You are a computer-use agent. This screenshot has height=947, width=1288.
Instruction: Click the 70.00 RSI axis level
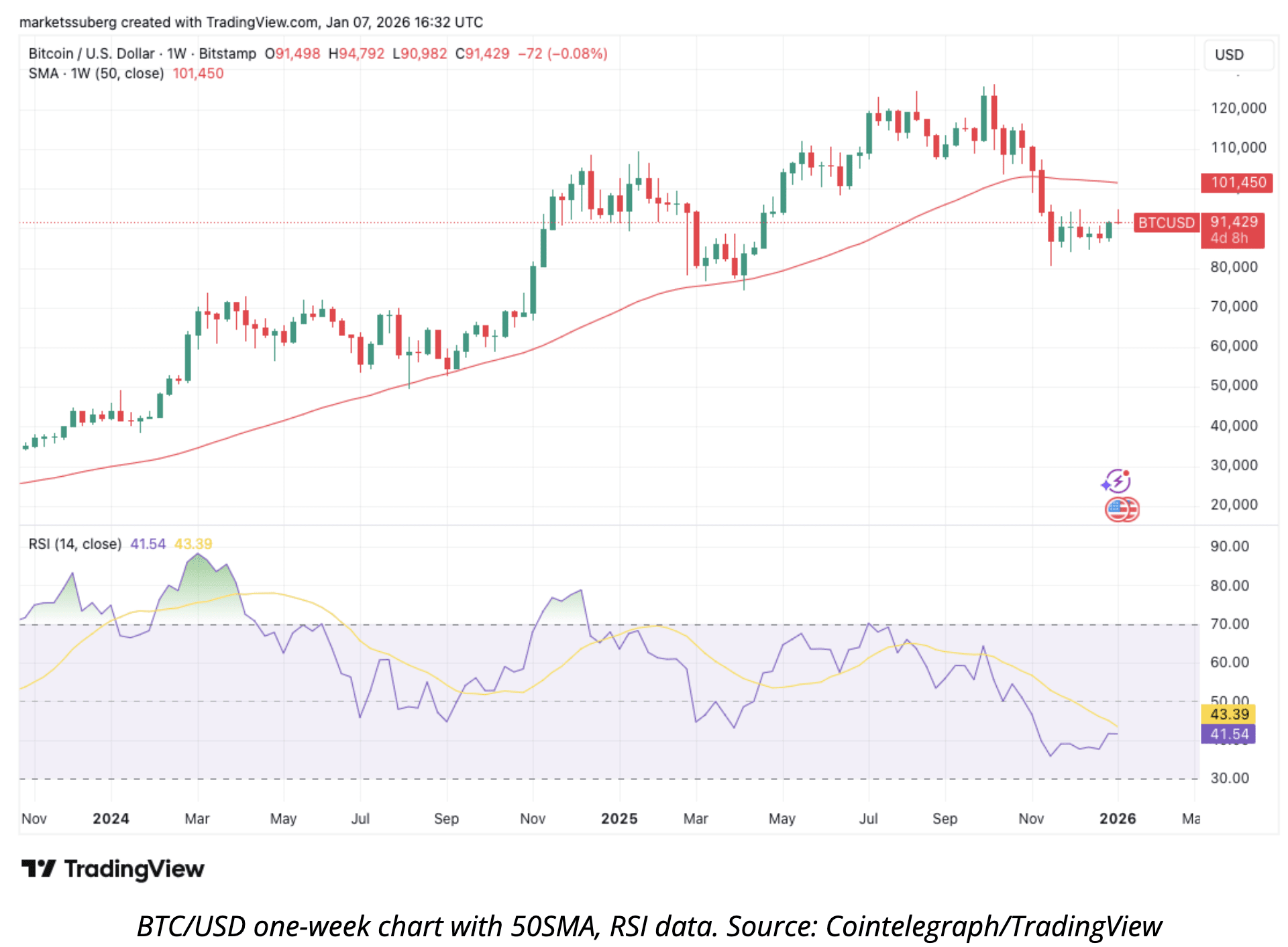pyautogui.click(x=1229, y=624)
